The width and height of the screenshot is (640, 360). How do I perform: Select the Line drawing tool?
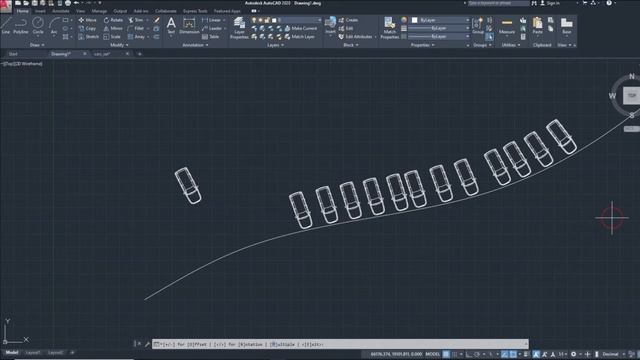click(6, 26)
